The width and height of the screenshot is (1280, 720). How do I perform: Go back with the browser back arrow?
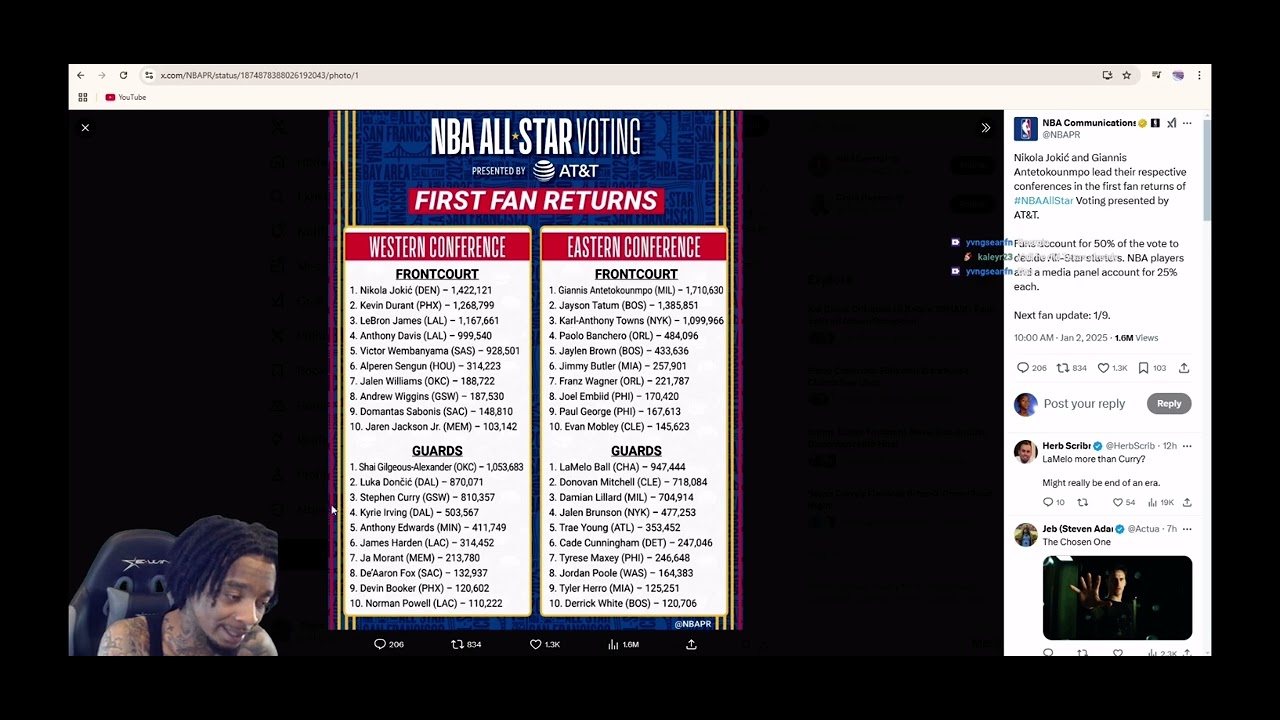(81, 75)
